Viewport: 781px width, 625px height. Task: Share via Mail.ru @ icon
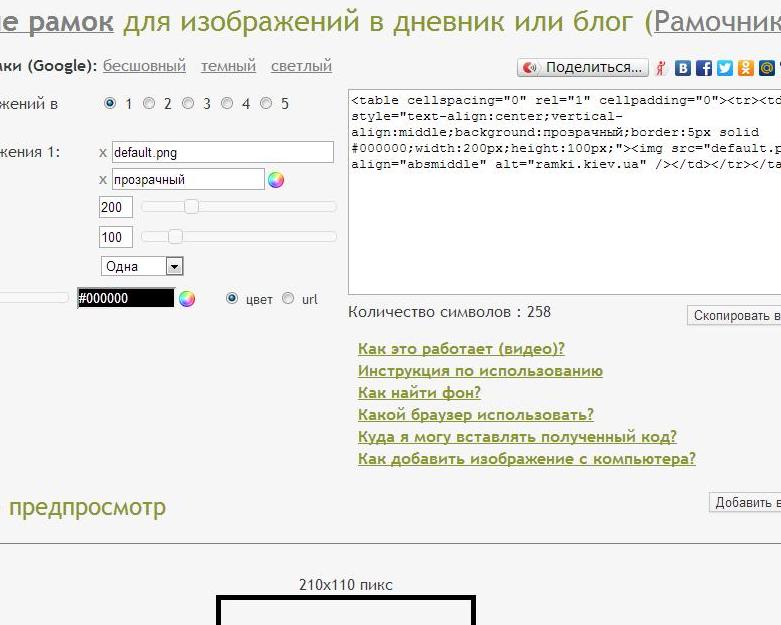pos(766,68)
